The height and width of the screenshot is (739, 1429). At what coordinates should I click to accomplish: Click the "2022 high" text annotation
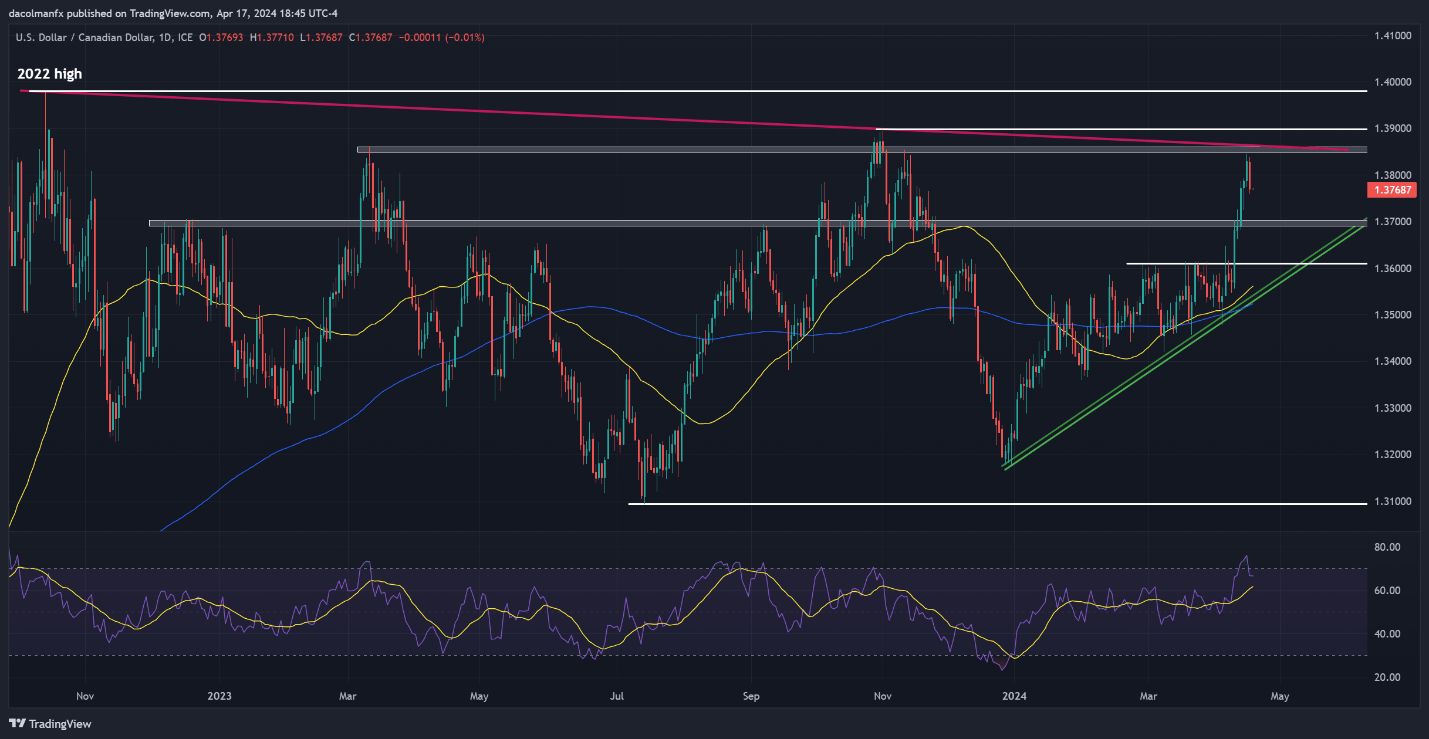(50, 74)
